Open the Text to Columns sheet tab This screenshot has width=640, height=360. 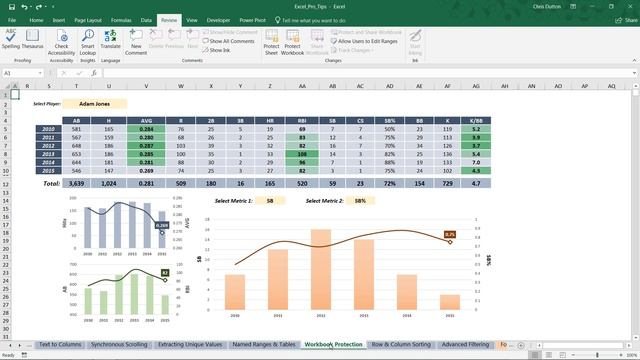pos(60,344)
